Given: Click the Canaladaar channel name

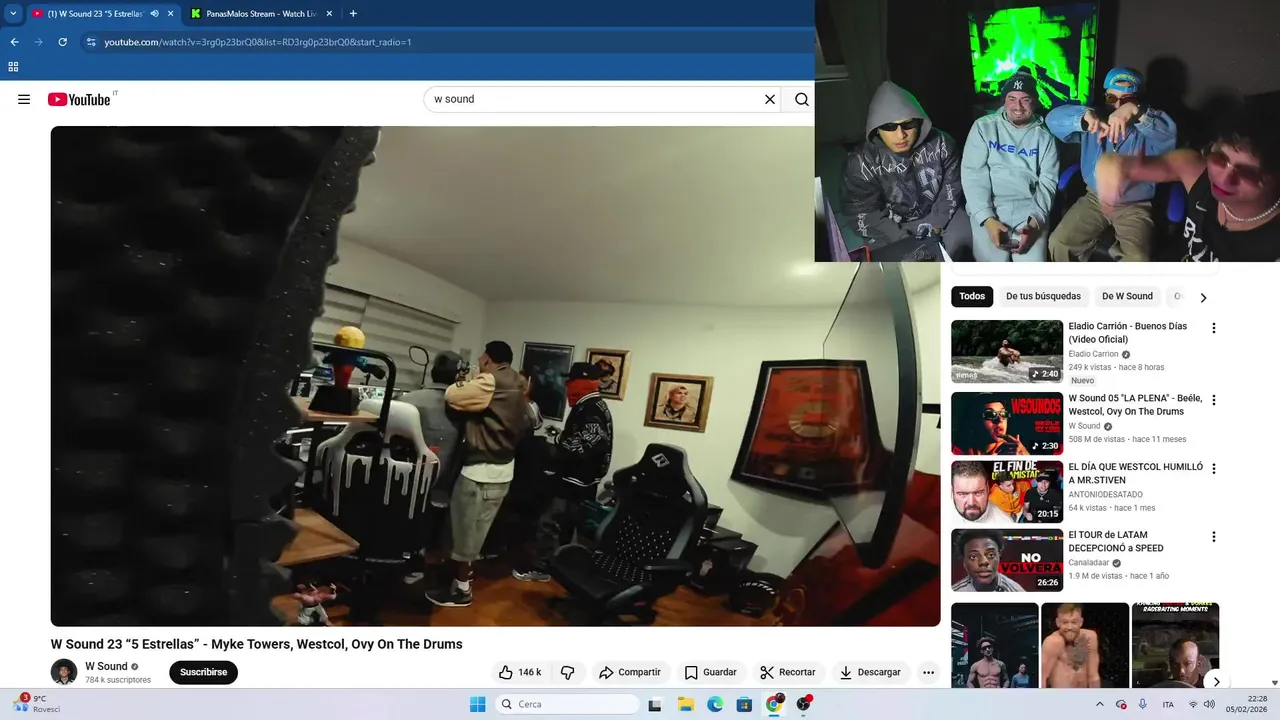Looking at the screenshot, I should [x=1088, y=562].
